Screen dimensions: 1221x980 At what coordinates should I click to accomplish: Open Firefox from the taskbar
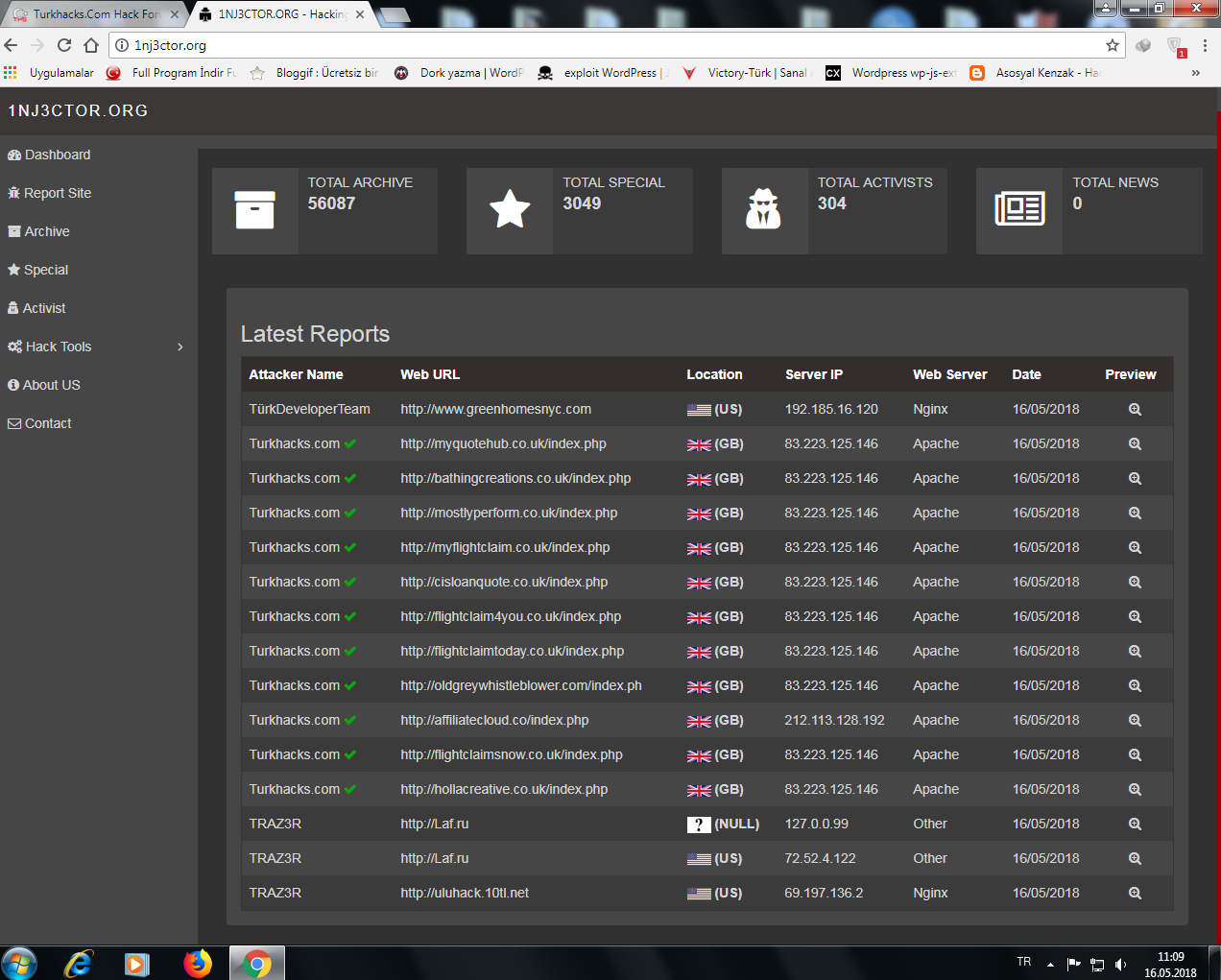tap(198, 963)
